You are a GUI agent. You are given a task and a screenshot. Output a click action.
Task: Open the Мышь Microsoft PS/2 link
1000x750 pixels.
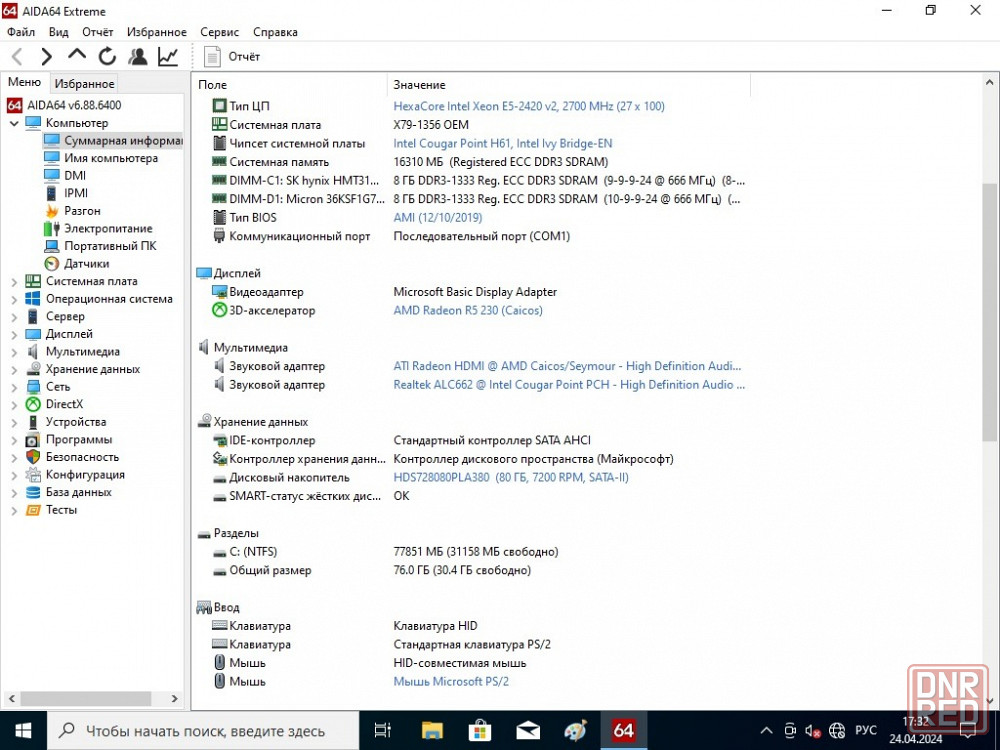[451, 682]
